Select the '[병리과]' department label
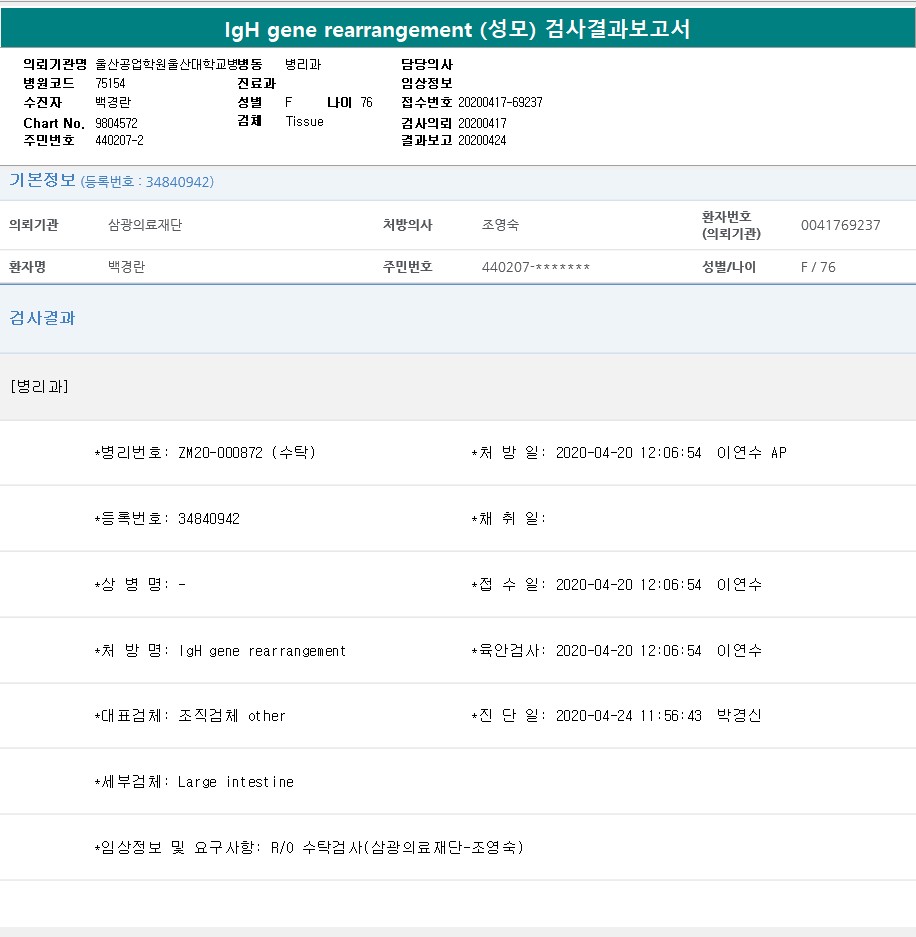The height and width of the screenshot is (937, 916). (39, 387)
